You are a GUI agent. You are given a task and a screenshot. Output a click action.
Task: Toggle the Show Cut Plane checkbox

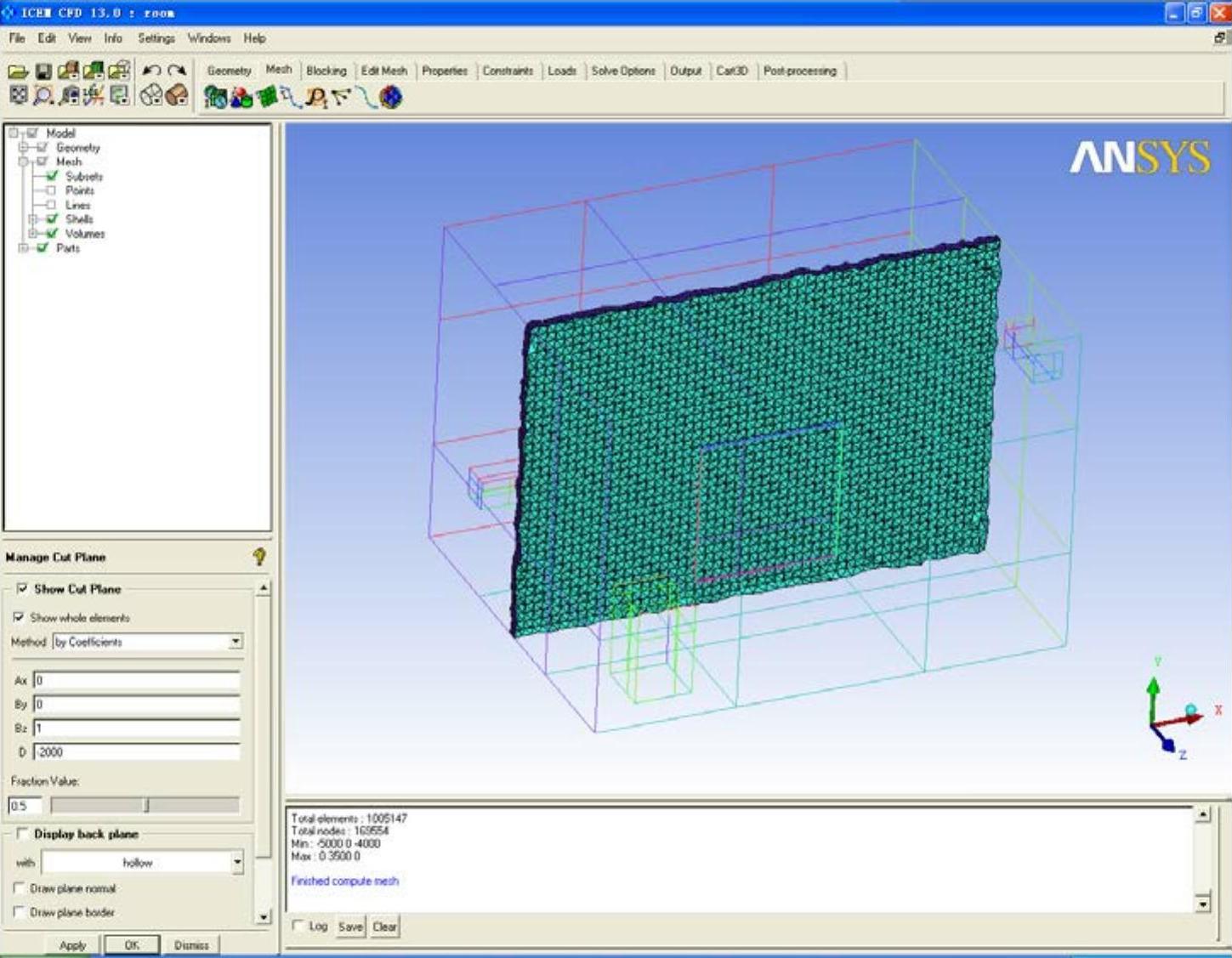22,588
